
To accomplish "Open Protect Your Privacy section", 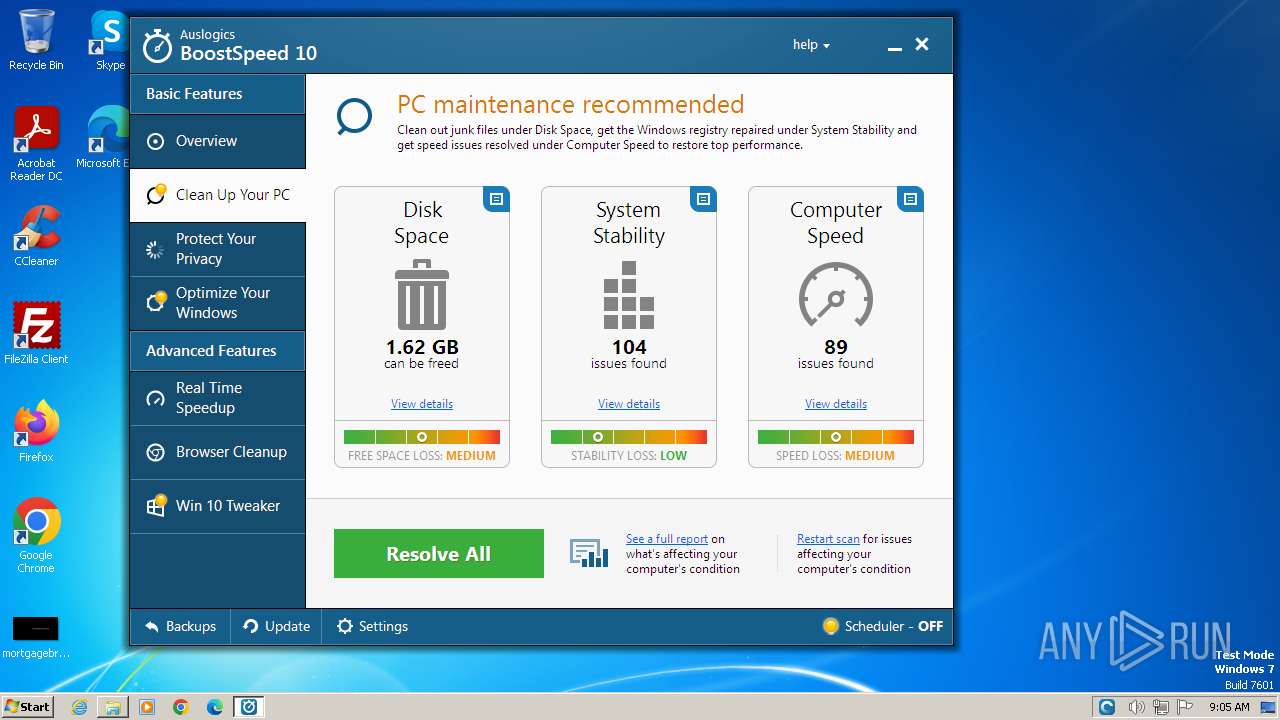I will [x=217, y=249].
